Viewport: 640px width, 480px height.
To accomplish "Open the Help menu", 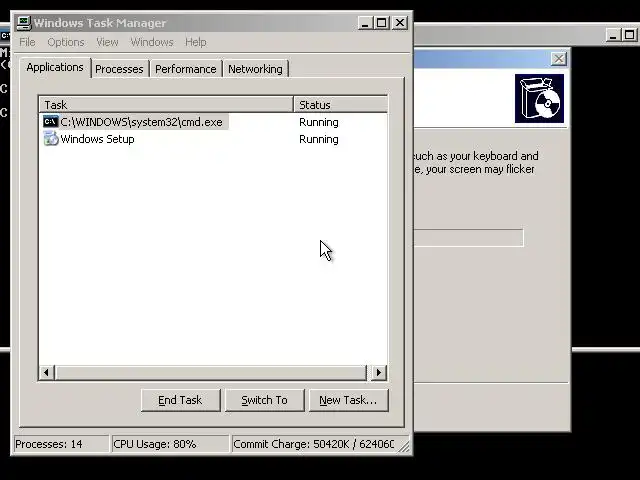I will (196, 42).
